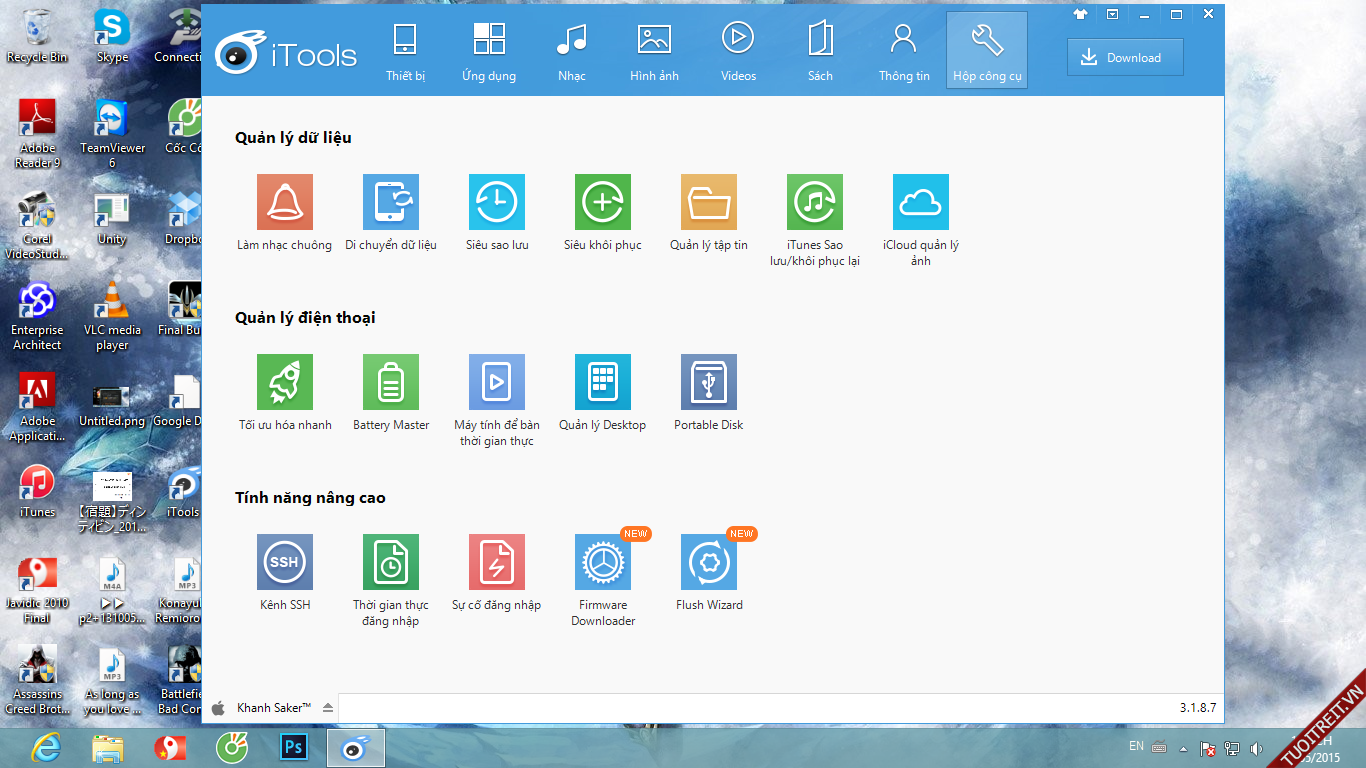Open Photoshop from the taskbar
The image size is (1366, 768).
[294, 747]
